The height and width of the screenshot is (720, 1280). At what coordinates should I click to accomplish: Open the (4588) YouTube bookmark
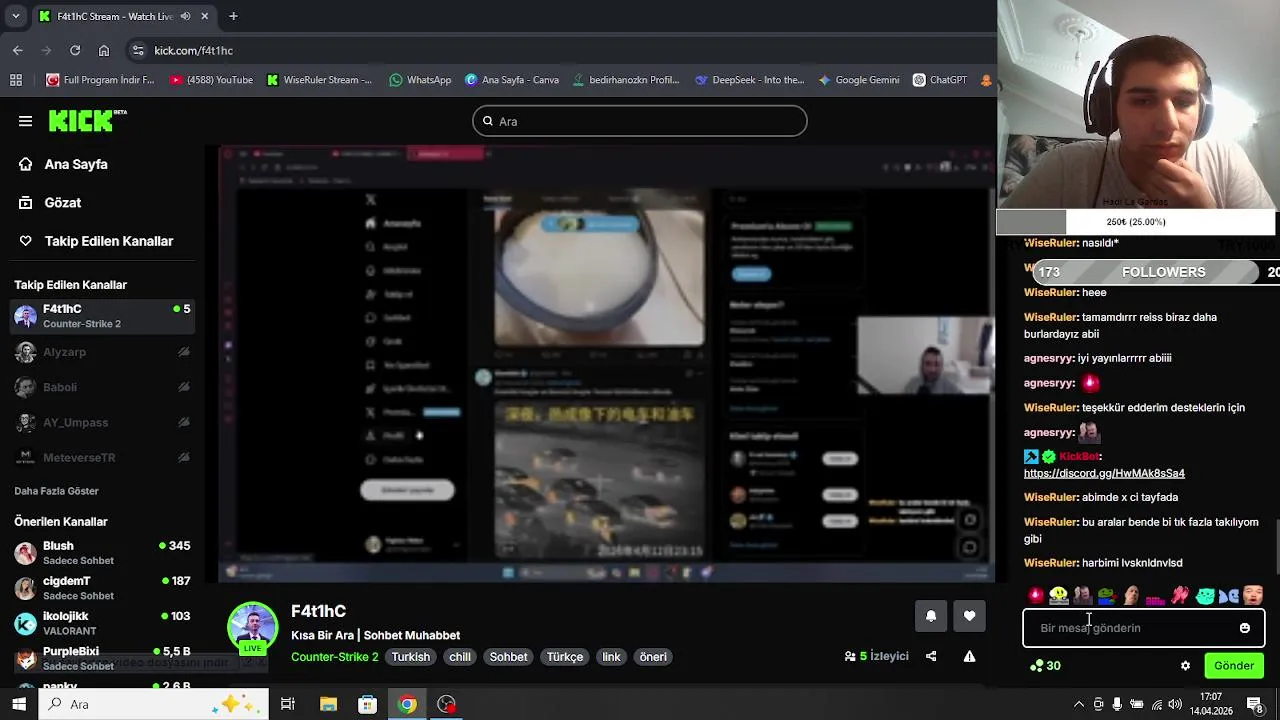211,80
